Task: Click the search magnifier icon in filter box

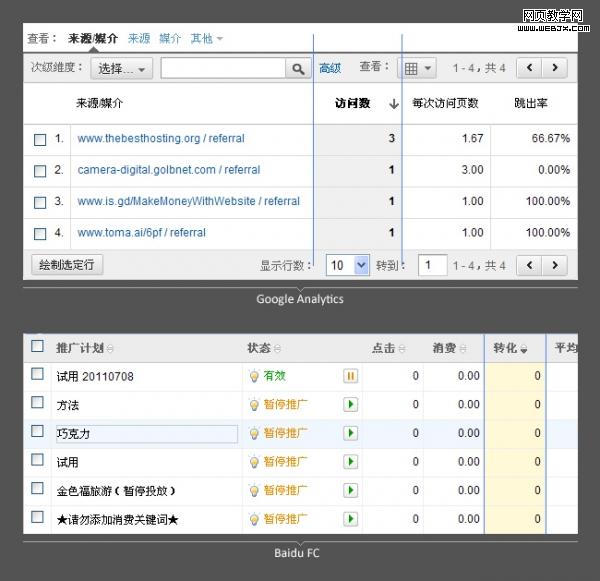Action: point(298,69)
